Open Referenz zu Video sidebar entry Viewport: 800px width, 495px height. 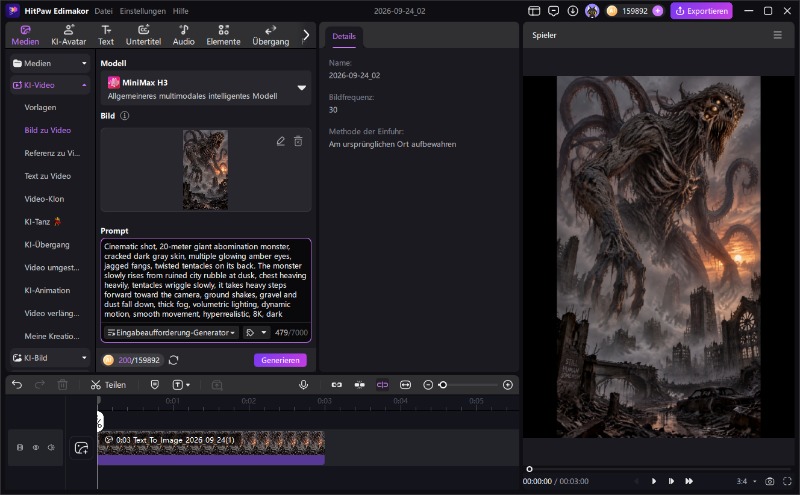[x=52, y=153]
